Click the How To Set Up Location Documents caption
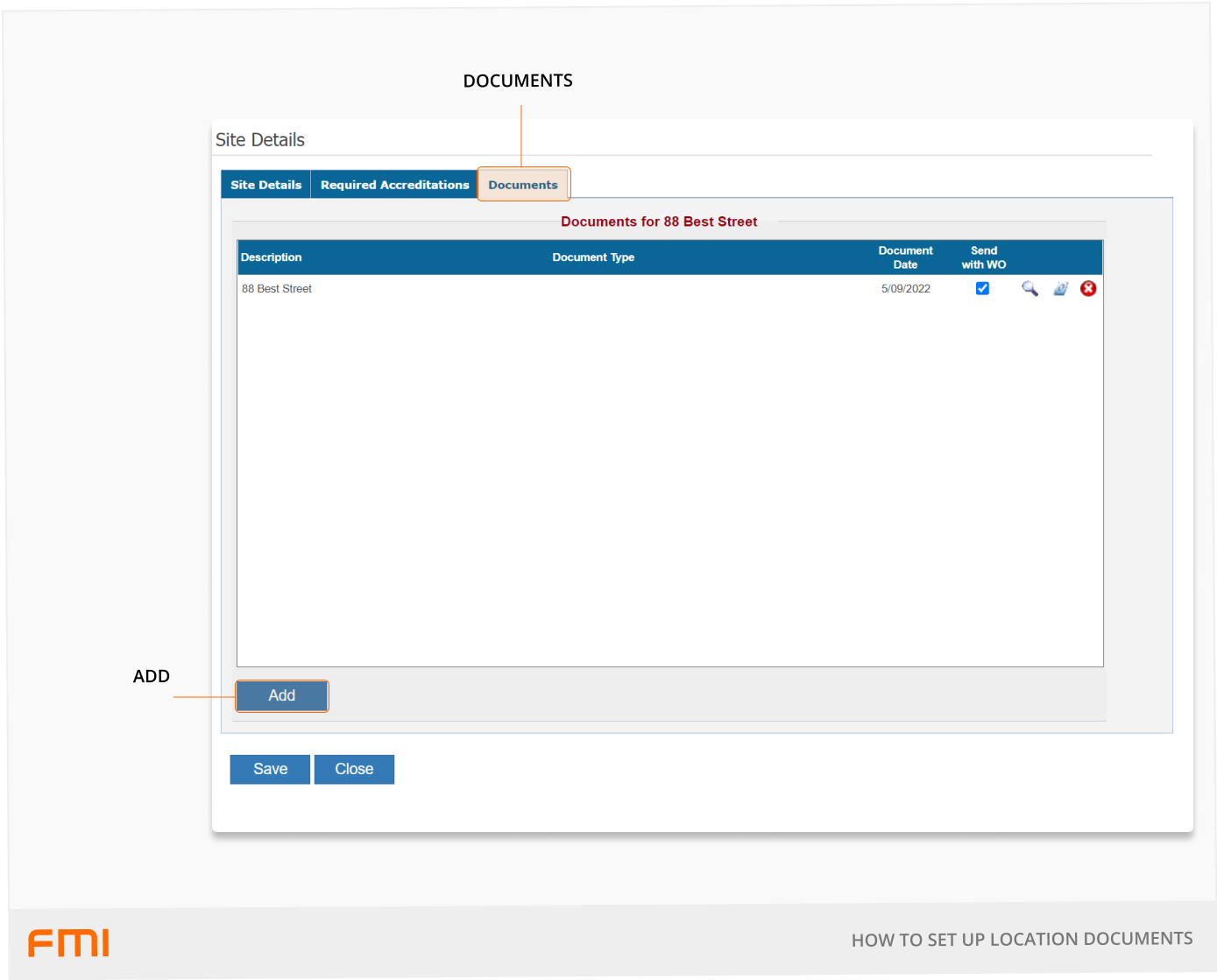 1022,940
